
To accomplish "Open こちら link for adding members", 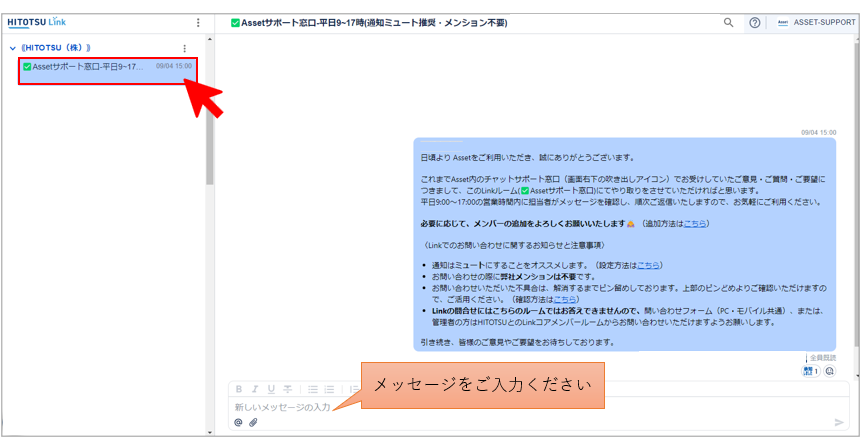I will pos(695,224).
